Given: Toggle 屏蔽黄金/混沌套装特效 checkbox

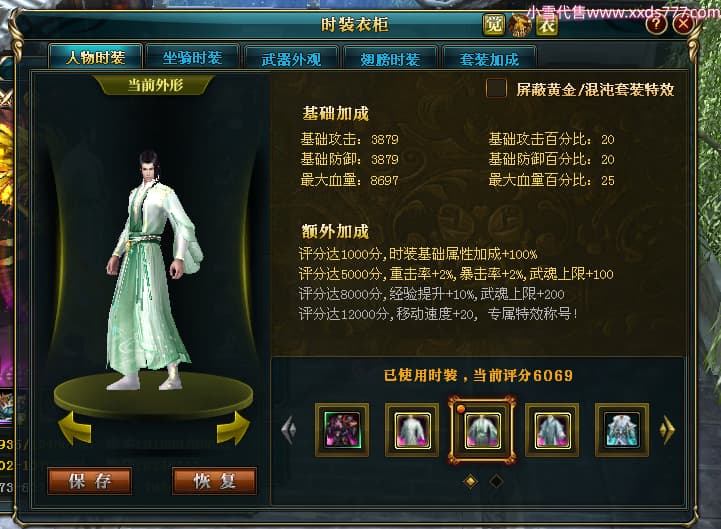Looking at the screenshot, I should [496, 88].
